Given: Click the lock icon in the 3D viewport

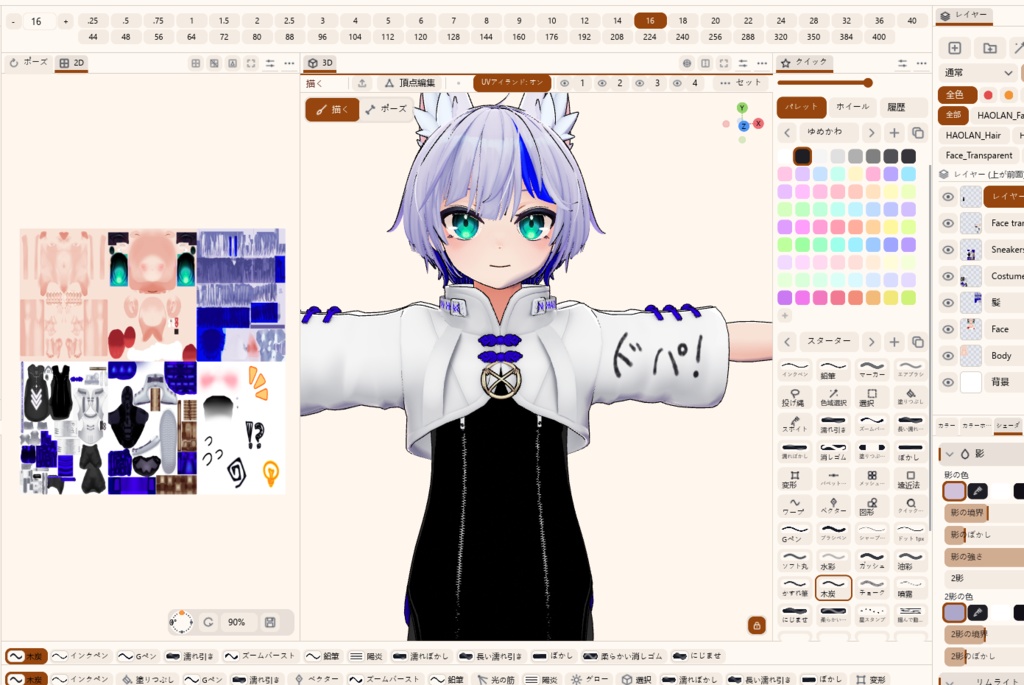Looking at the screenshot, I should [x=756, y=626].
